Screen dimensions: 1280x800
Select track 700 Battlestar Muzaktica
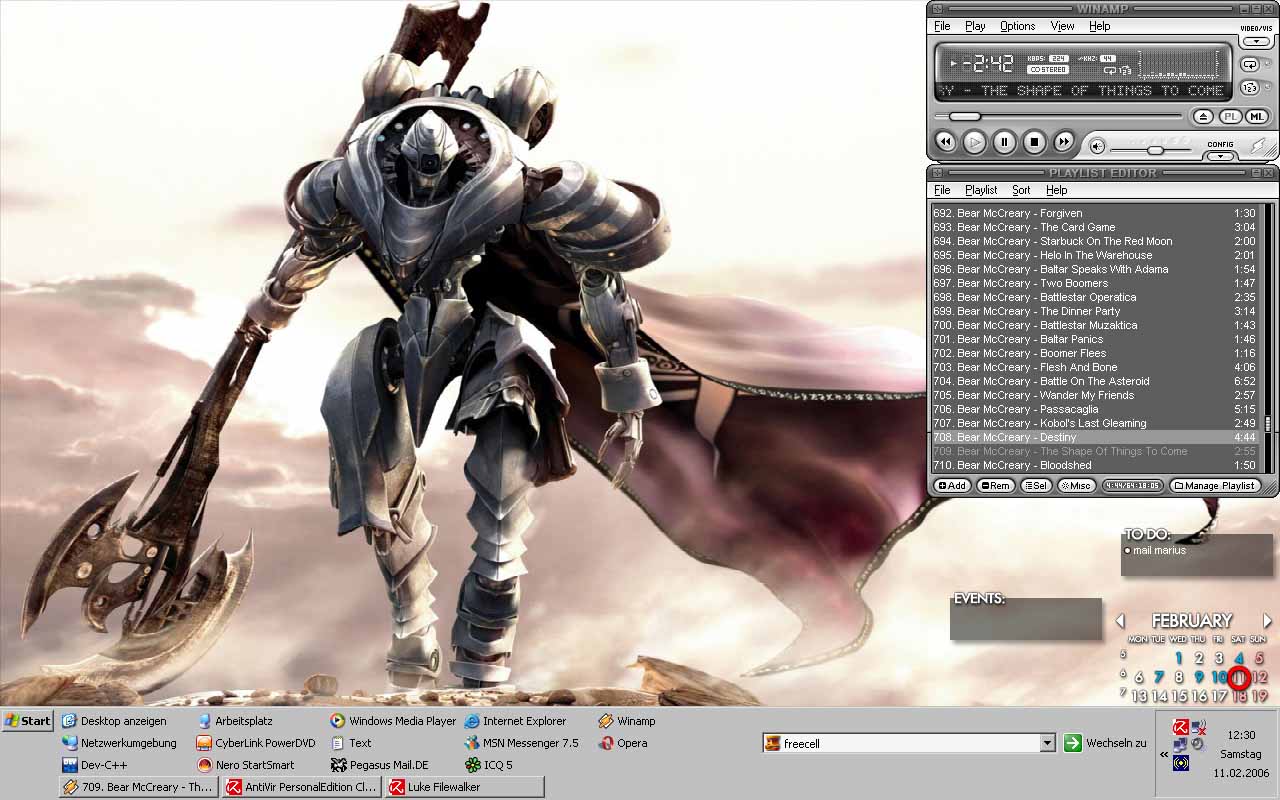pos(1094,325)
